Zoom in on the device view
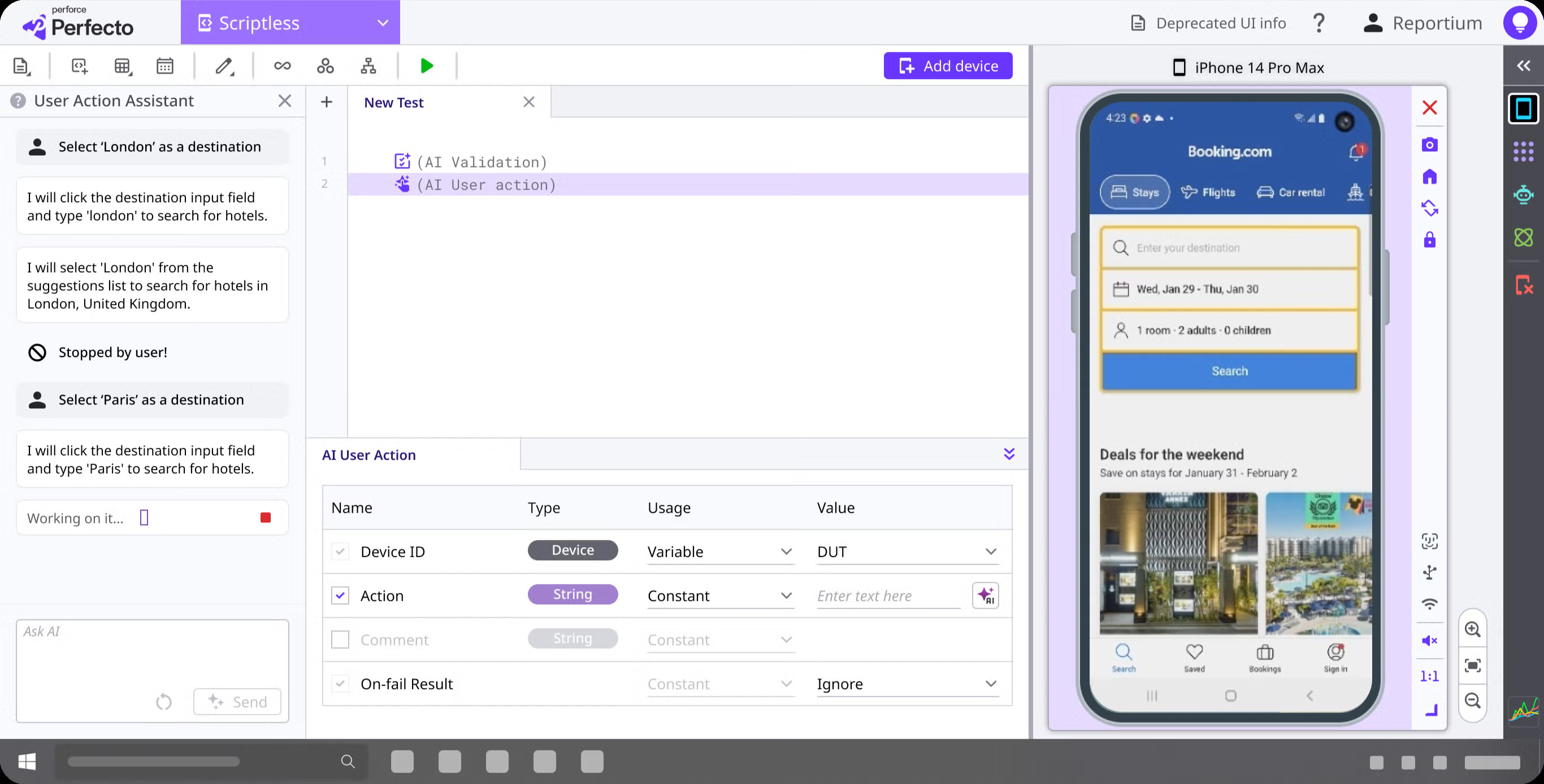The width and height of the screenshot is (1544, 784). pos(1473,629)
